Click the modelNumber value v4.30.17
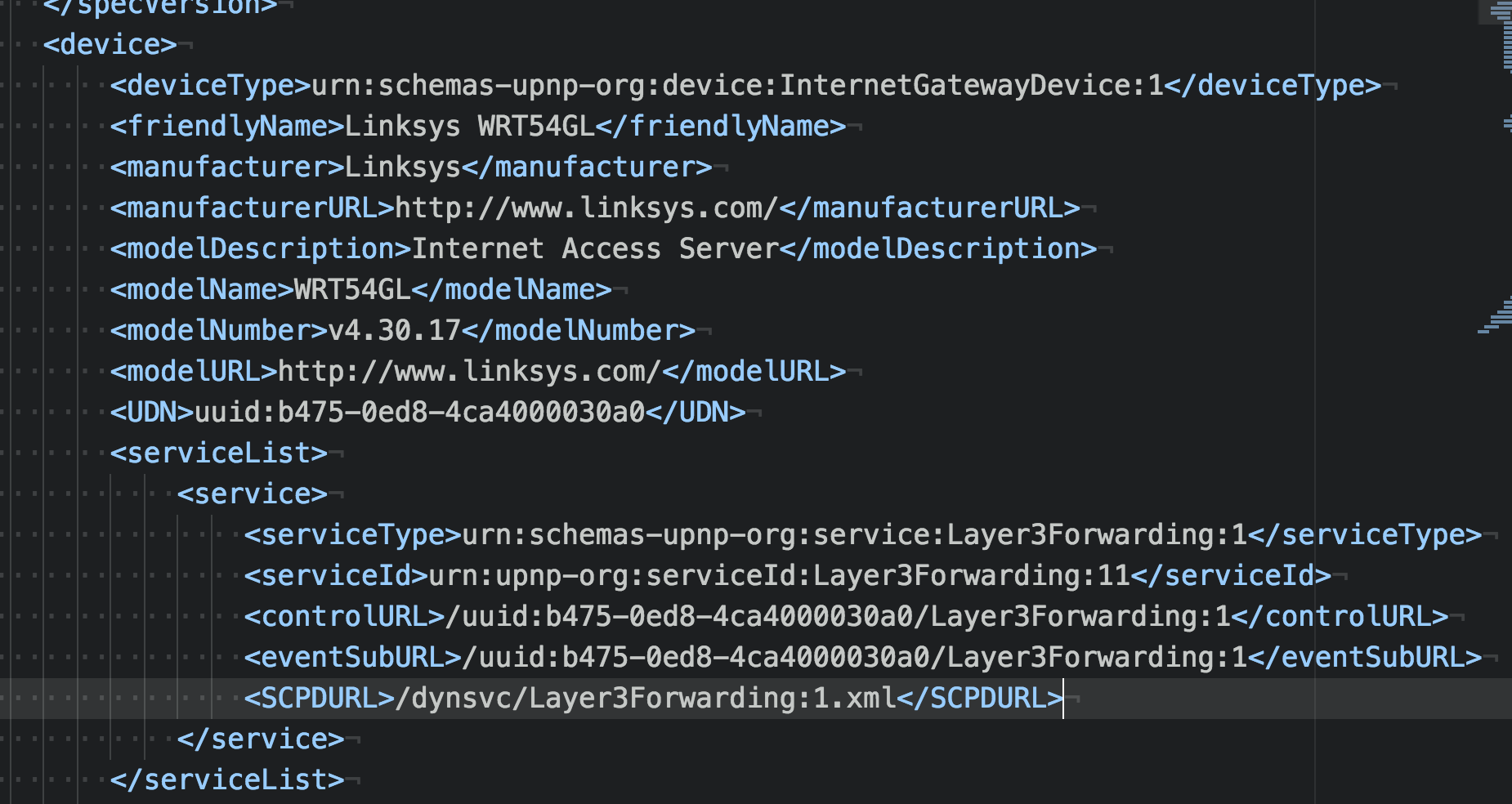The width and height of the screenshot is (1512, 804). [x=395, y=330]
